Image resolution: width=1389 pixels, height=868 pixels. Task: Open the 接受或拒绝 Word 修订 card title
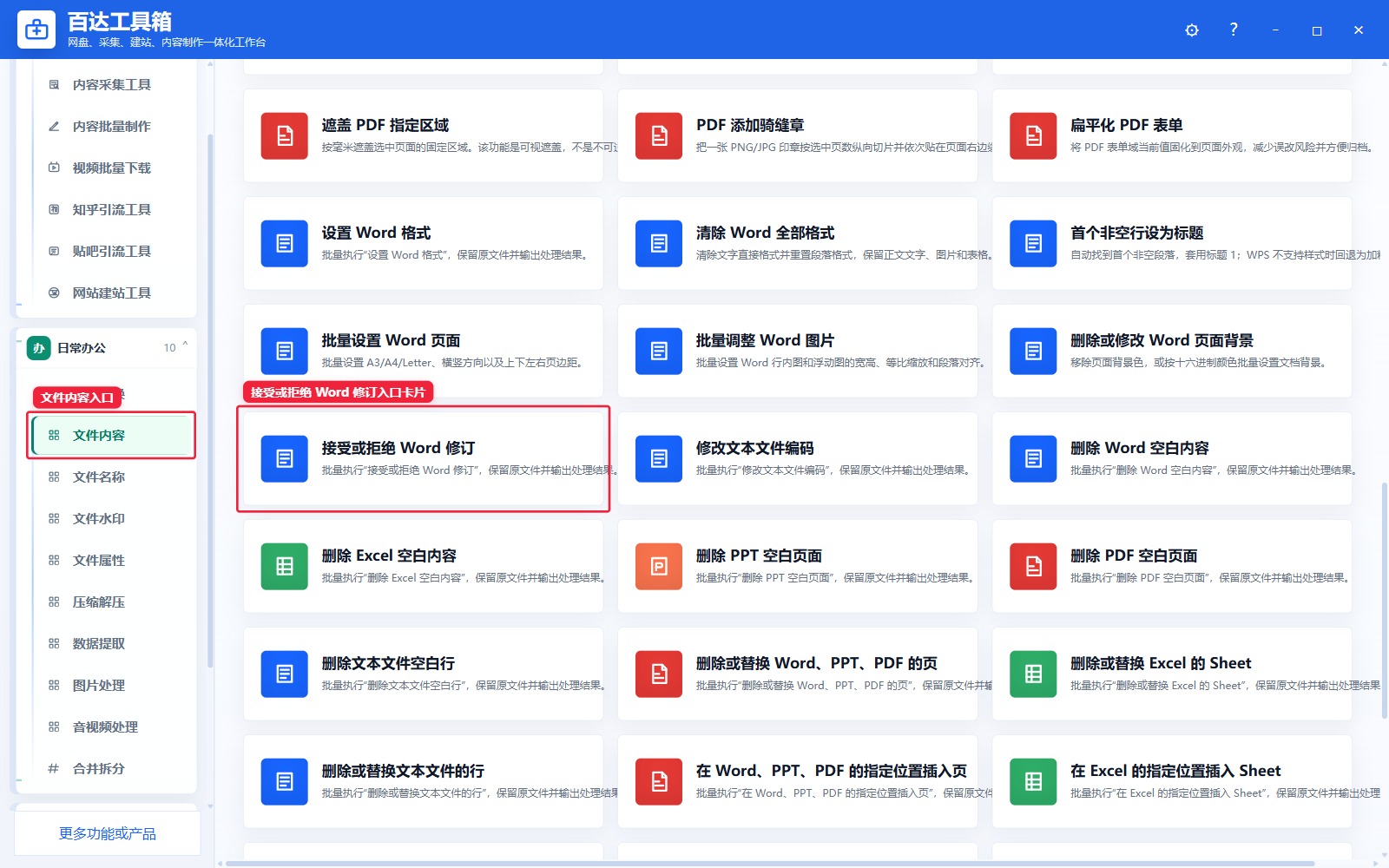398,448
